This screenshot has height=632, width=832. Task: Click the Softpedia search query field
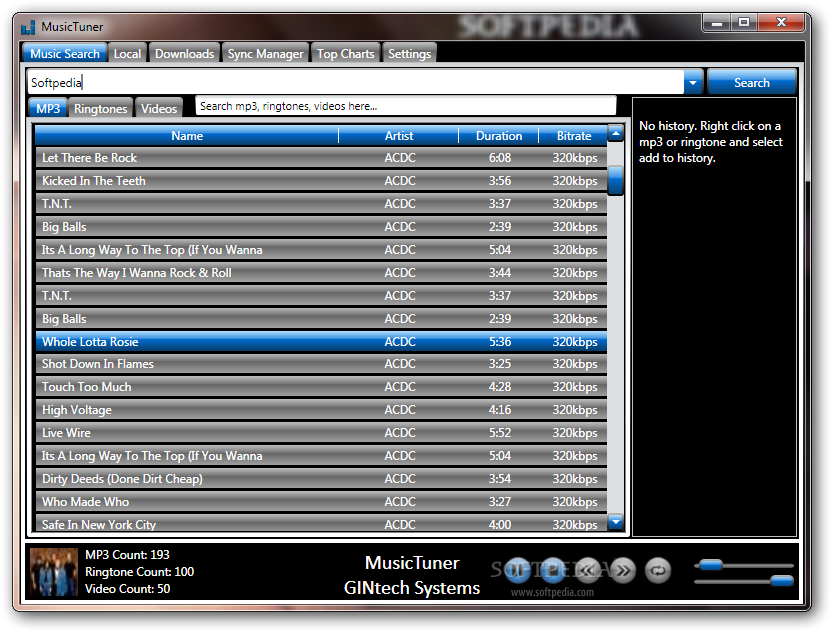click(x=356, y=83)
